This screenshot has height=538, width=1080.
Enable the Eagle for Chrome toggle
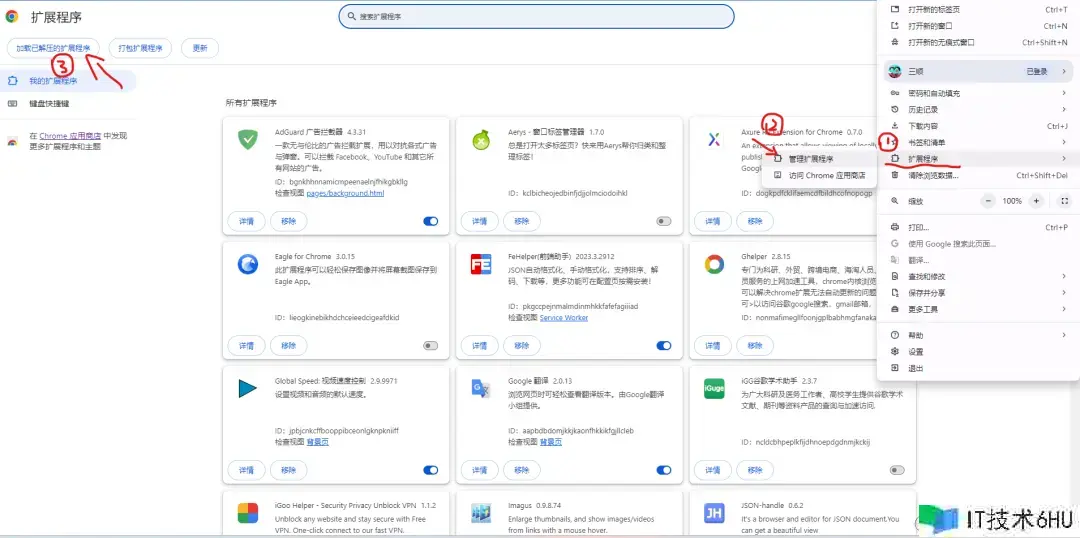tap(430, 346)
